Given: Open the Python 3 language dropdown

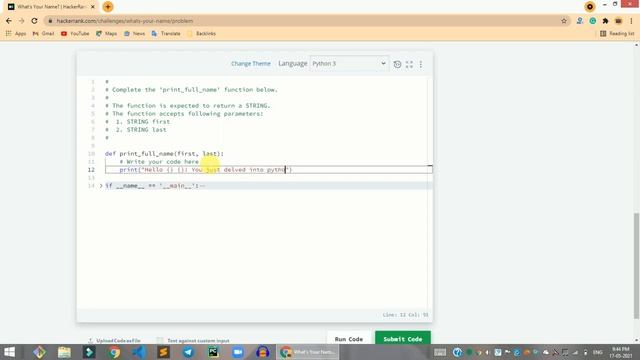Looking at the screenshot, I should [x=349, y=64].
